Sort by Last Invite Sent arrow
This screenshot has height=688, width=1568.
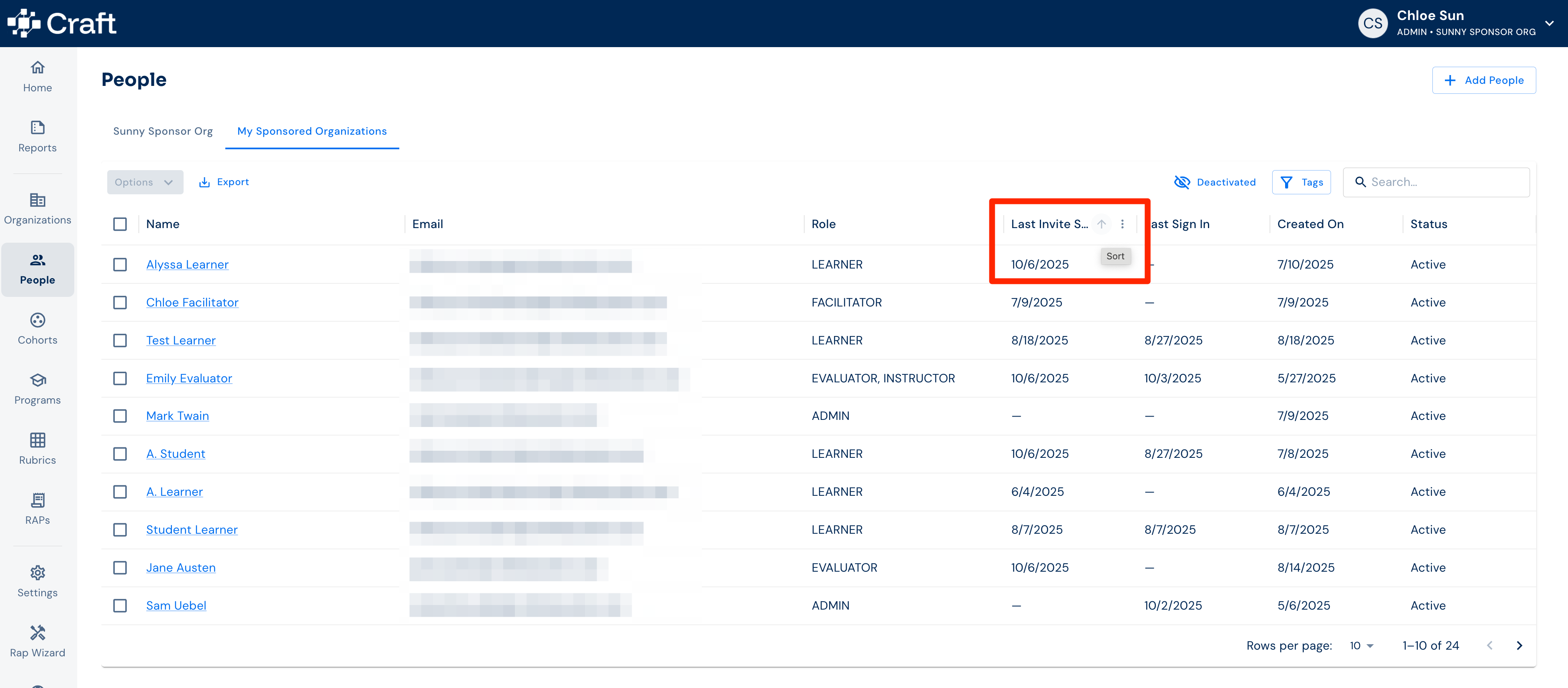1101,224
